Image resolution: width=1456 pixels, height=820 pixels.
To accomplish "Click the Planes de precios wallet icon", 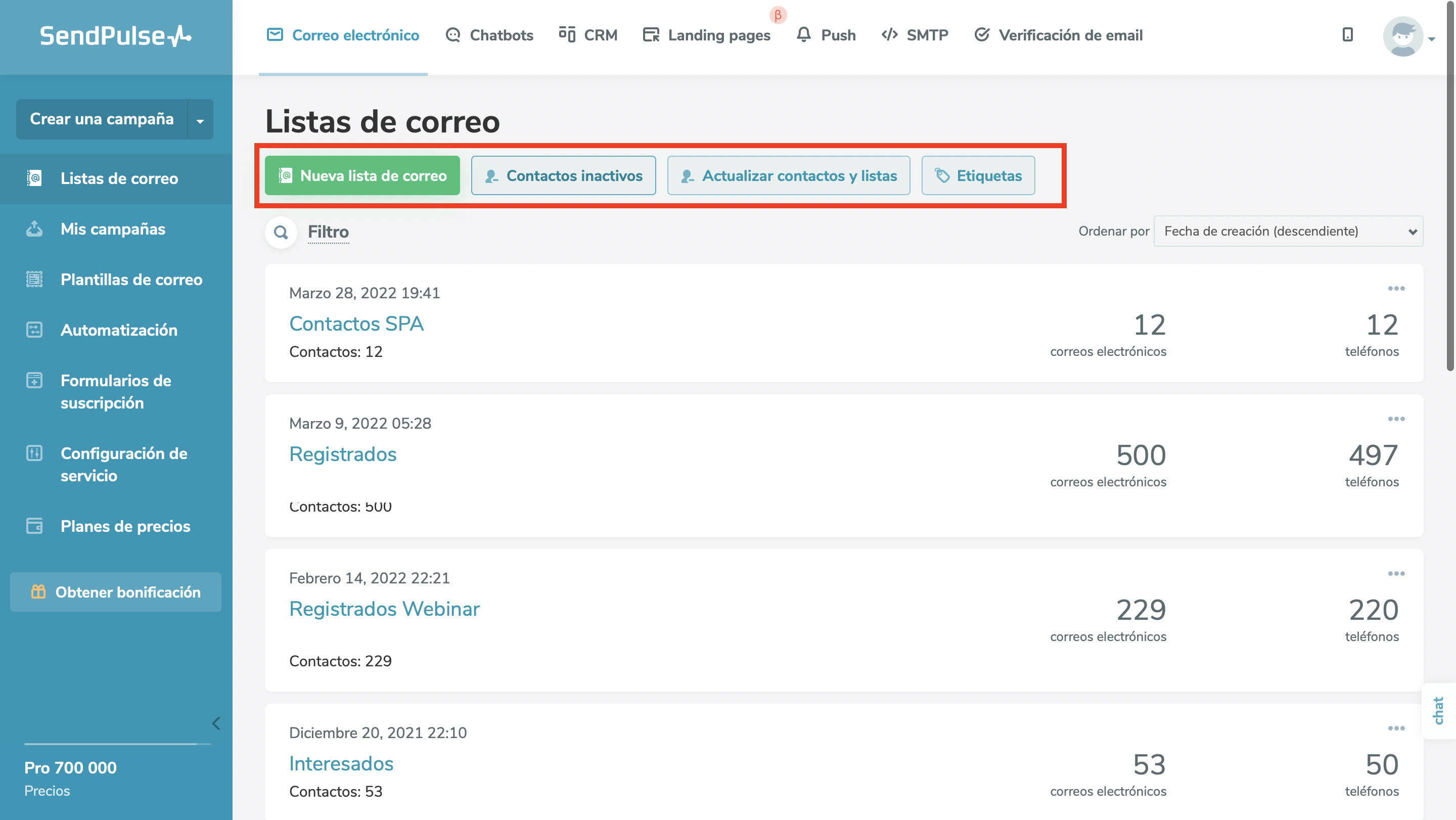I will 34,526.
